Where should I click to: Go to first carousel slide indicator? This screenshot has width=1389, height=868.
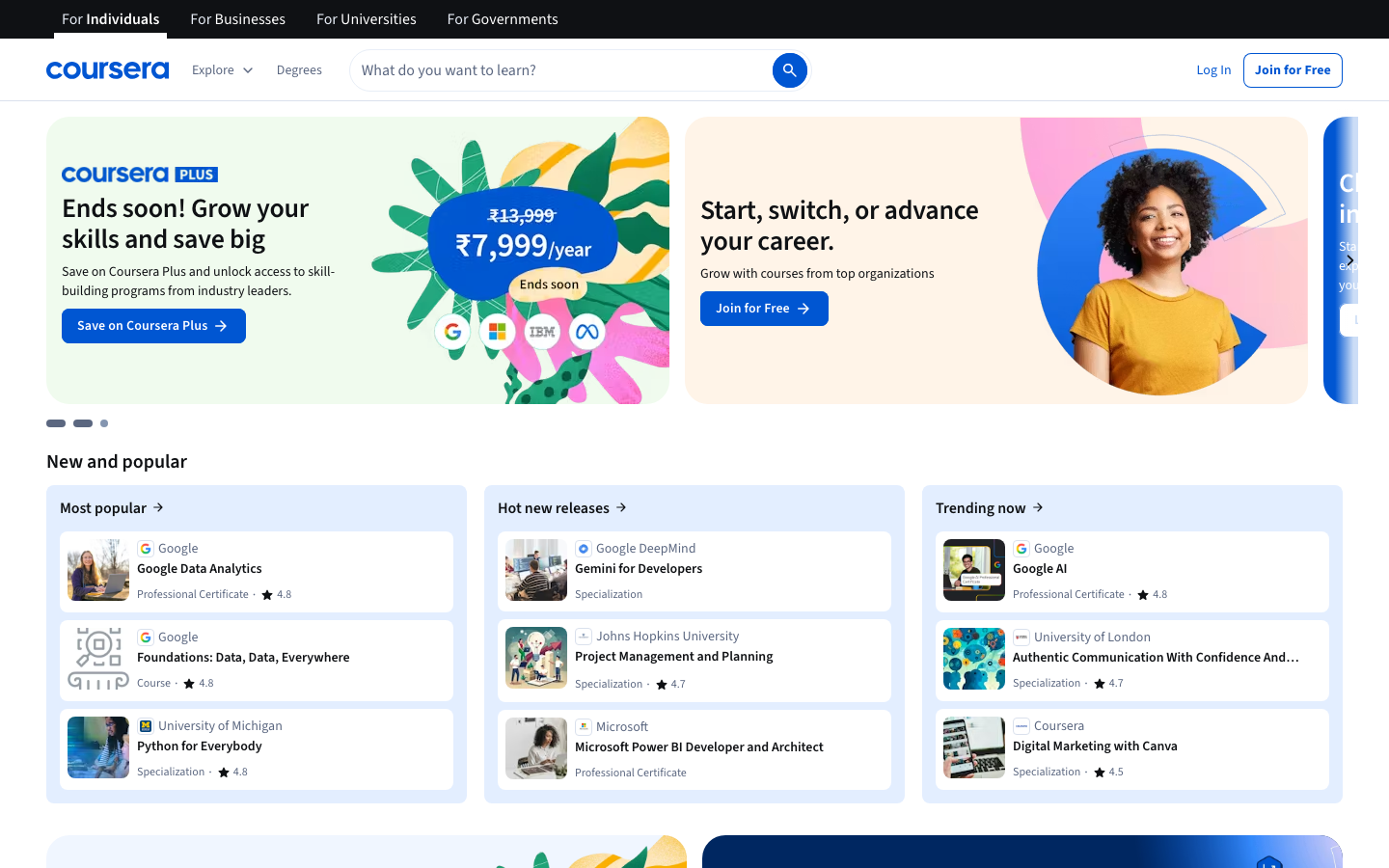[x=56, y=423]
